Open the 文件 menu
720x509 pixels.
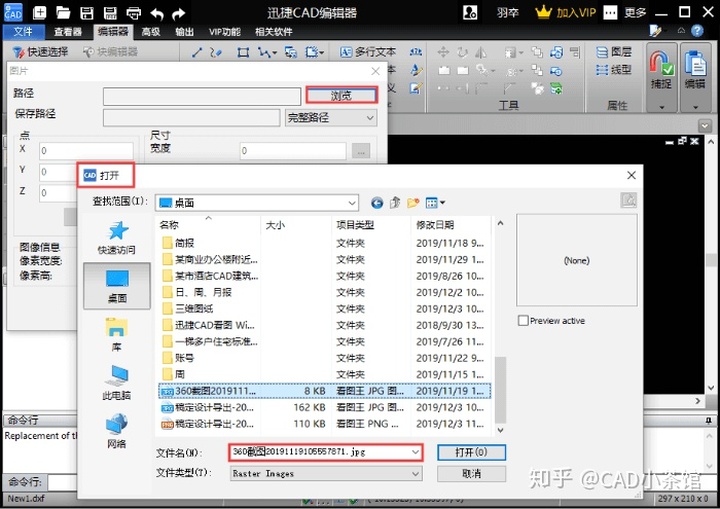pyautogui.click(x=23, y=32)
